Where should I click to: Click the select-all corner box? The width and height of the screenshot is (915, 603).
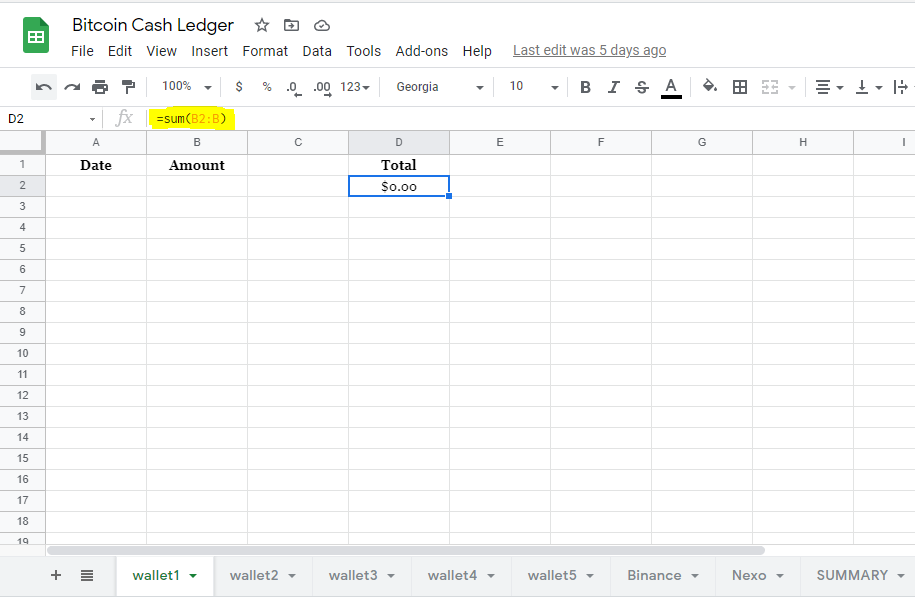click(x=22, y=142)
